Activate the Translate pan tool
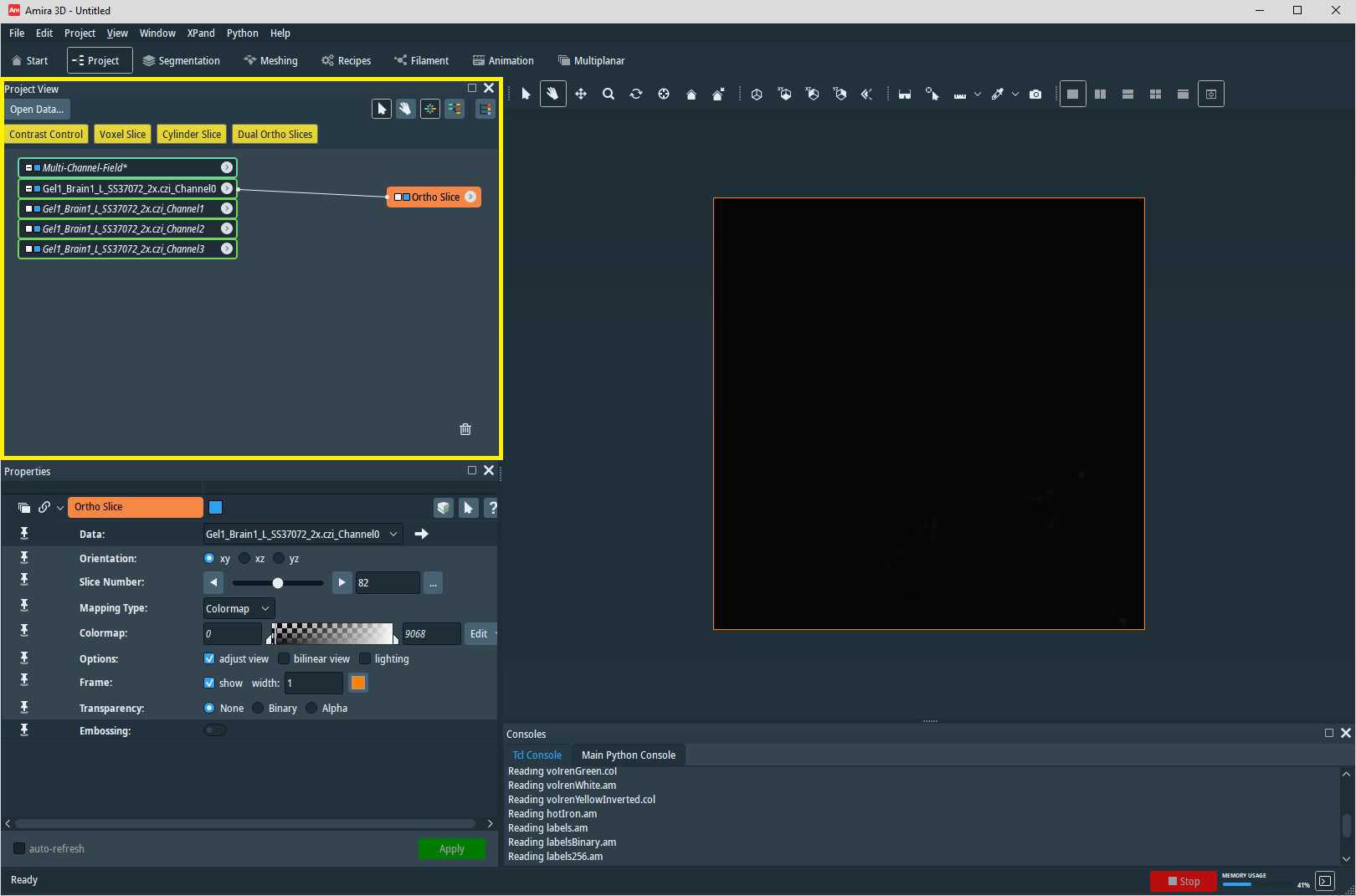The width and height of the screenshot is (1356, 896). tap(581, 95)
